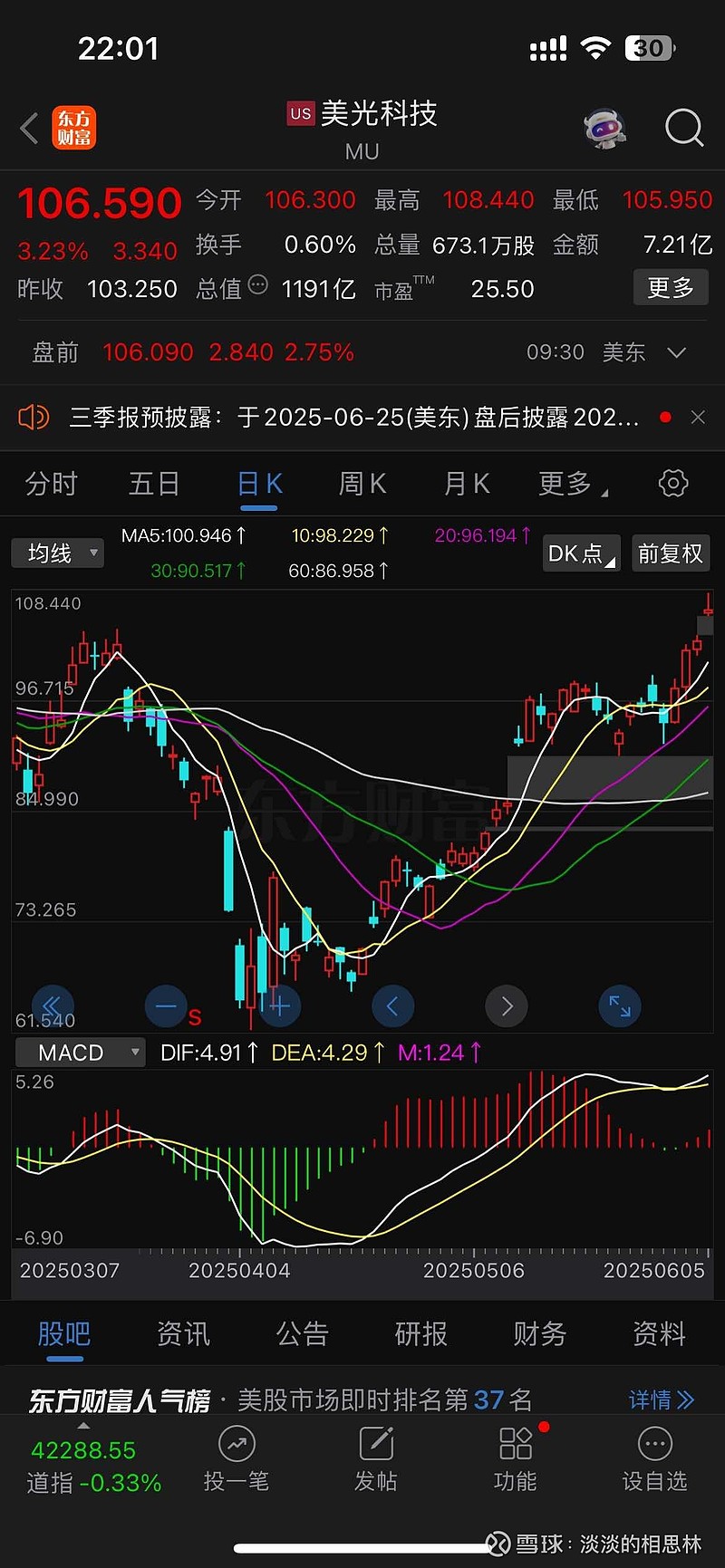Open the 功能 functions grid icon
This screenshot has width=725, height=1568.
coord(515,1445)
